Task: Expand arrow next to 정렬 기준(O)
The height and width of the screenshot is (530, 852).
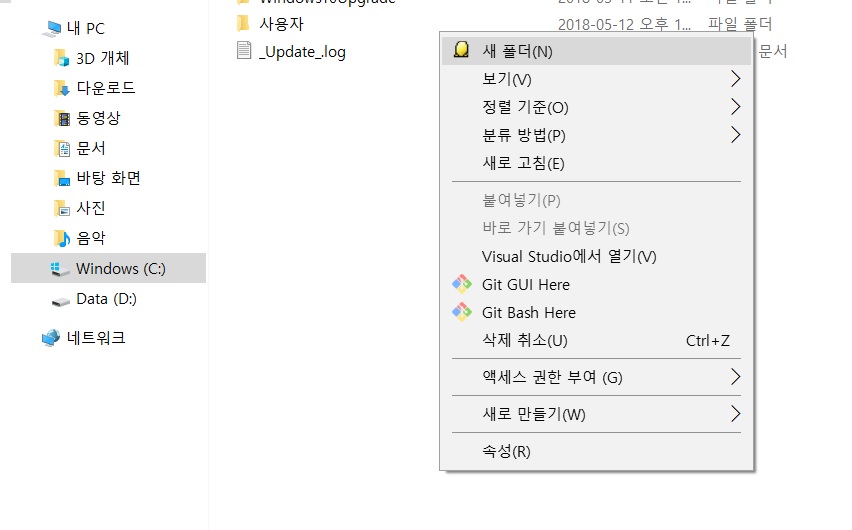Action: (x=735, y=107)
